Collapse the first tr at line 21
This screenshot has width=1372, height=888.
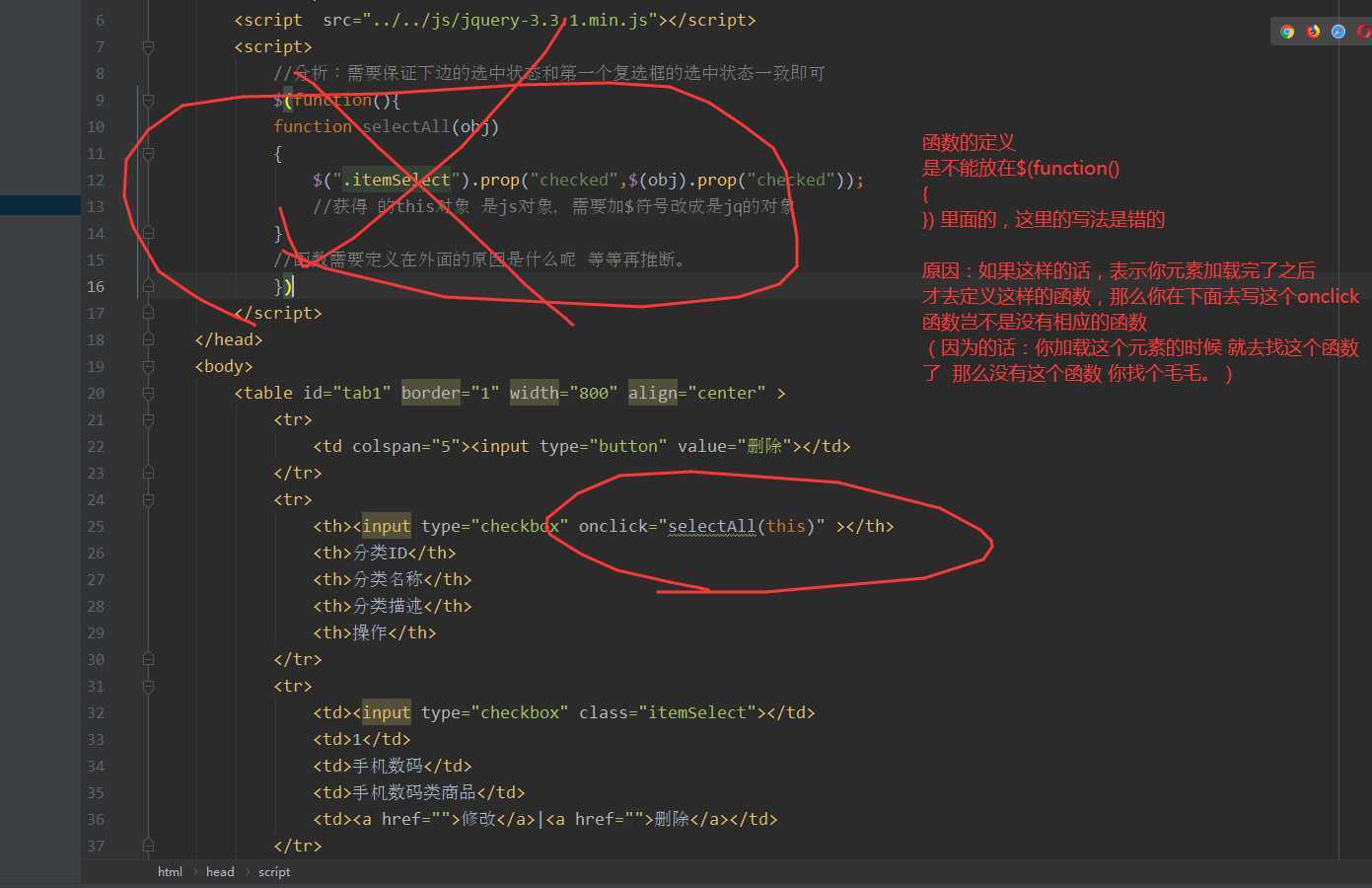(148, 419)
